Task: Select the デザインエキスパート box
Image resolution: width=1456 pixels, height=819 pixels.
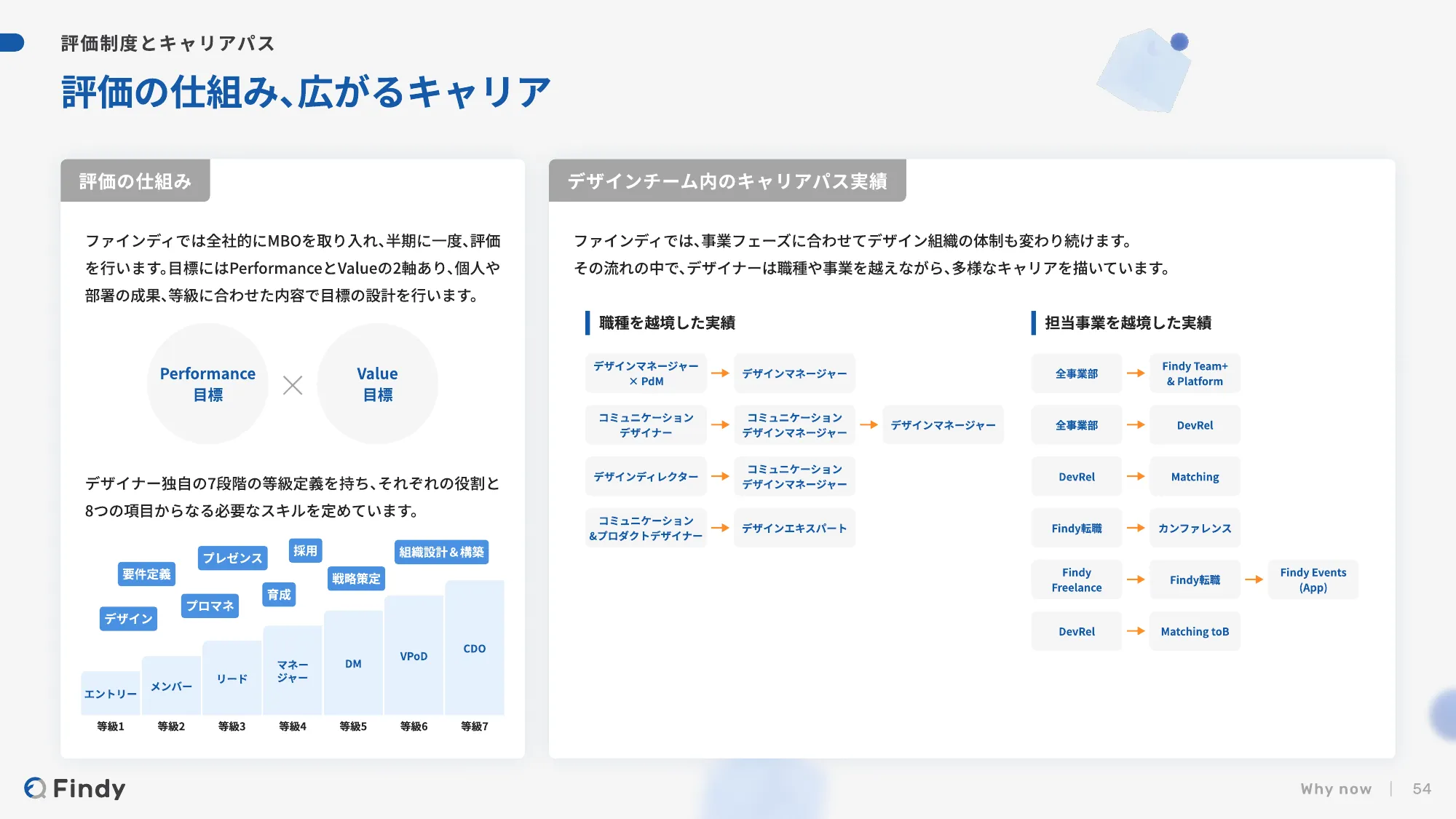Action: 794,528
